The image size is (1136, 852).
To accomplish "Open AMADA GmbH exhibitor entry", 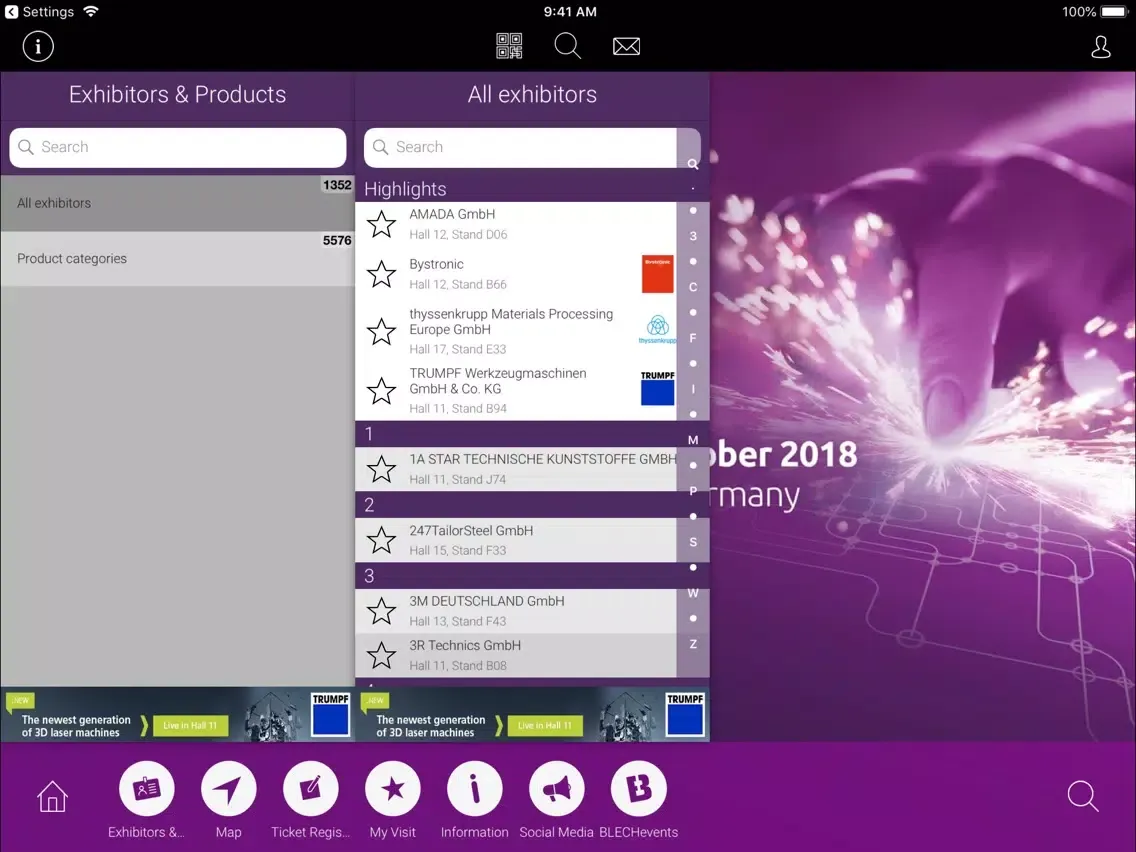I will (516, 224).
